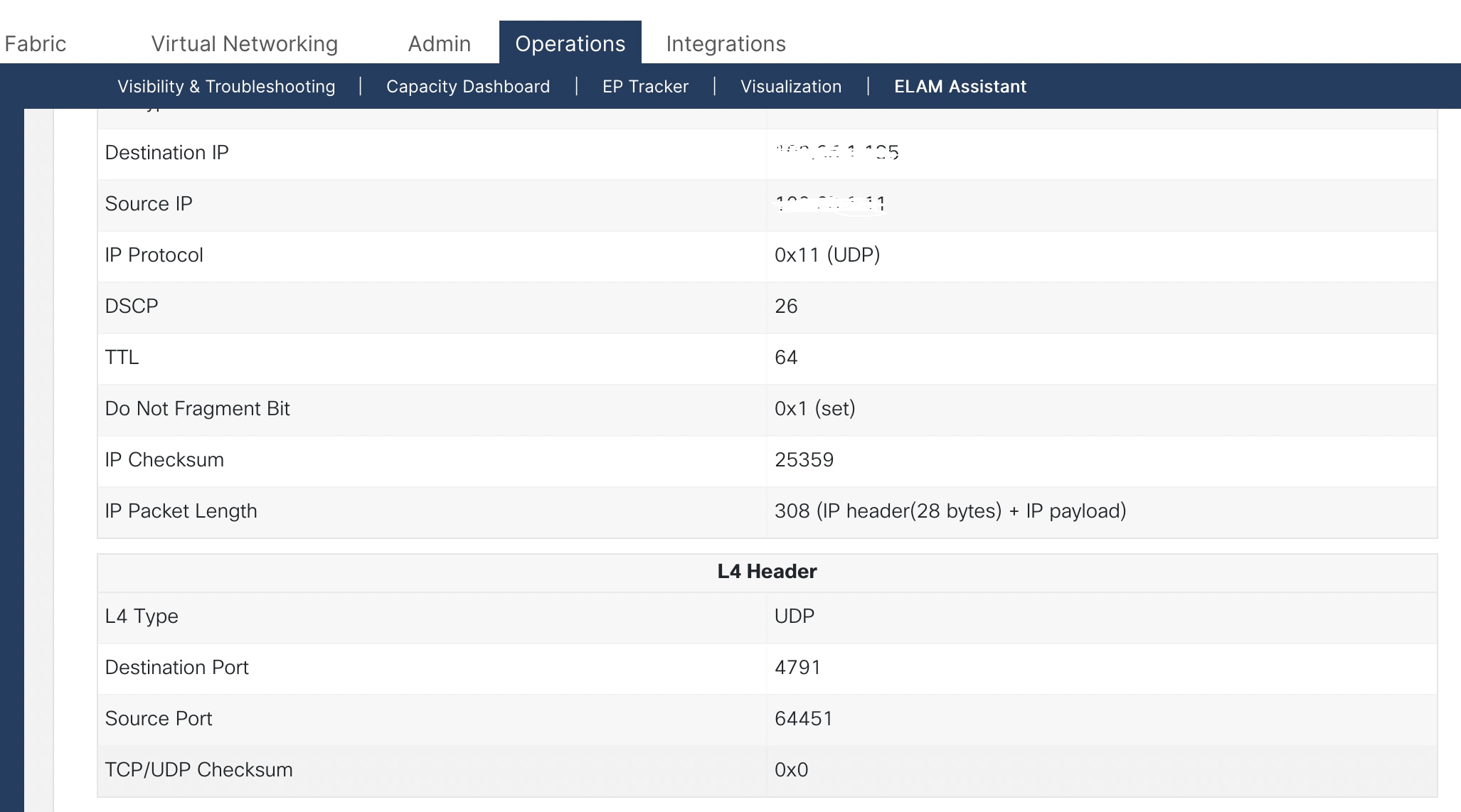1461x812 pixels.
Task: Click the Destination IP value
Action: (x=836, y=152)
